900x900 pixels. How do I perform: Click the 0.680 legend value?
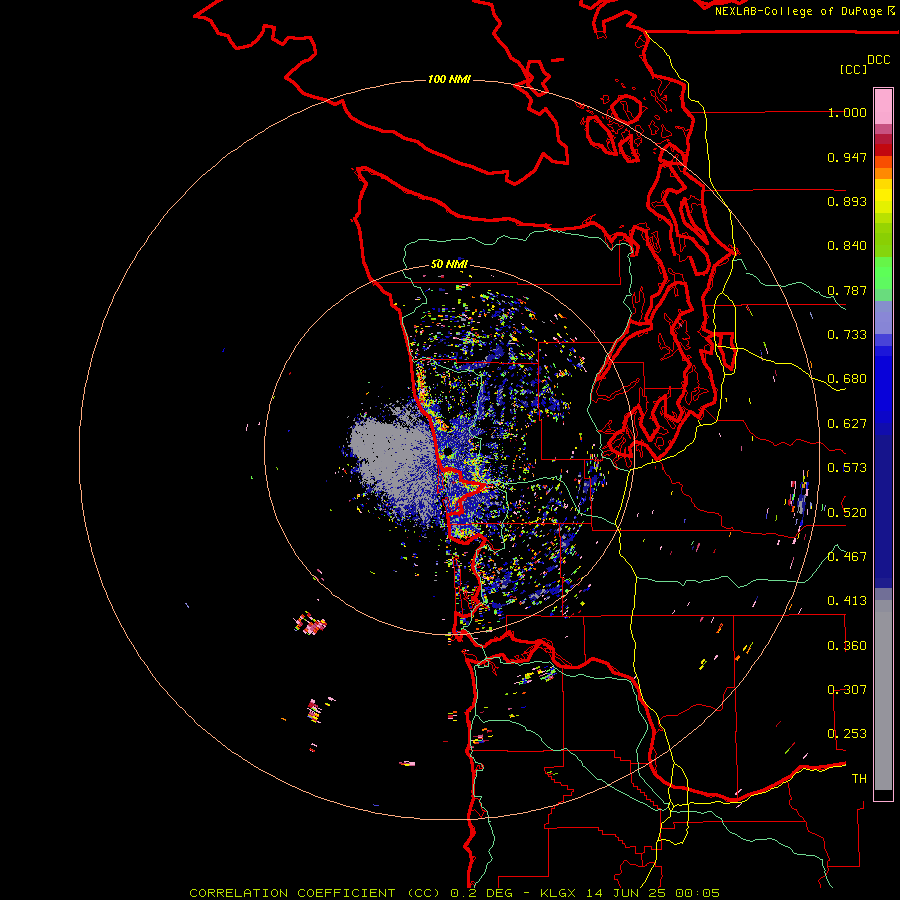pyautogui.click(x=847, y=379)
